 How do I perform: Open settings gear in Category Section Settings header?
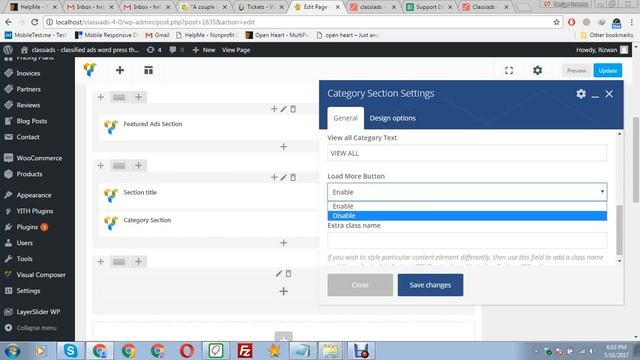point(581,94)
